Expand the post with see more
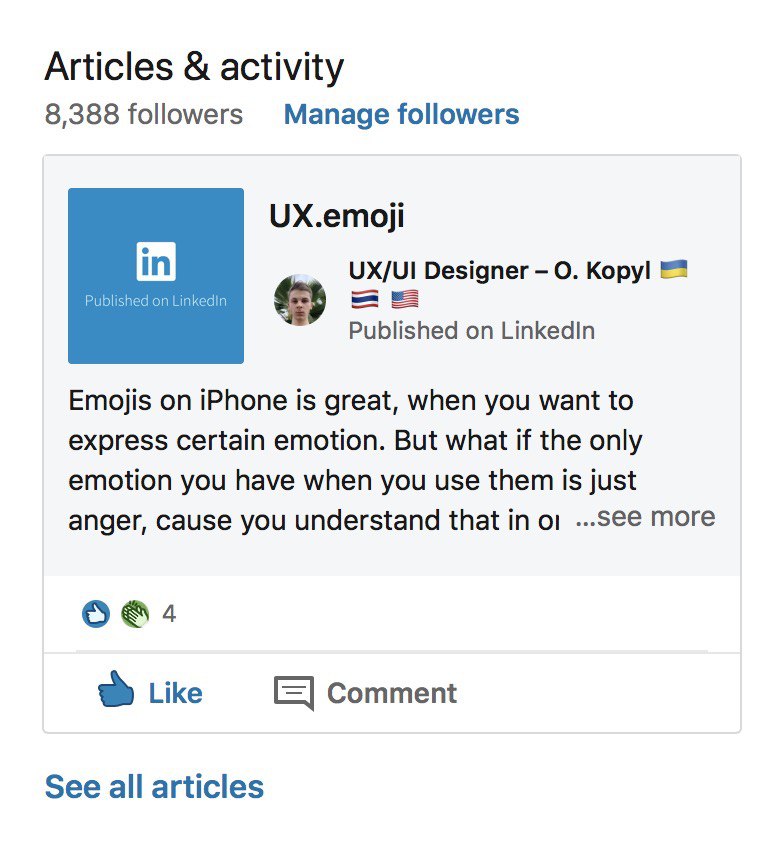 click(645, 517)
